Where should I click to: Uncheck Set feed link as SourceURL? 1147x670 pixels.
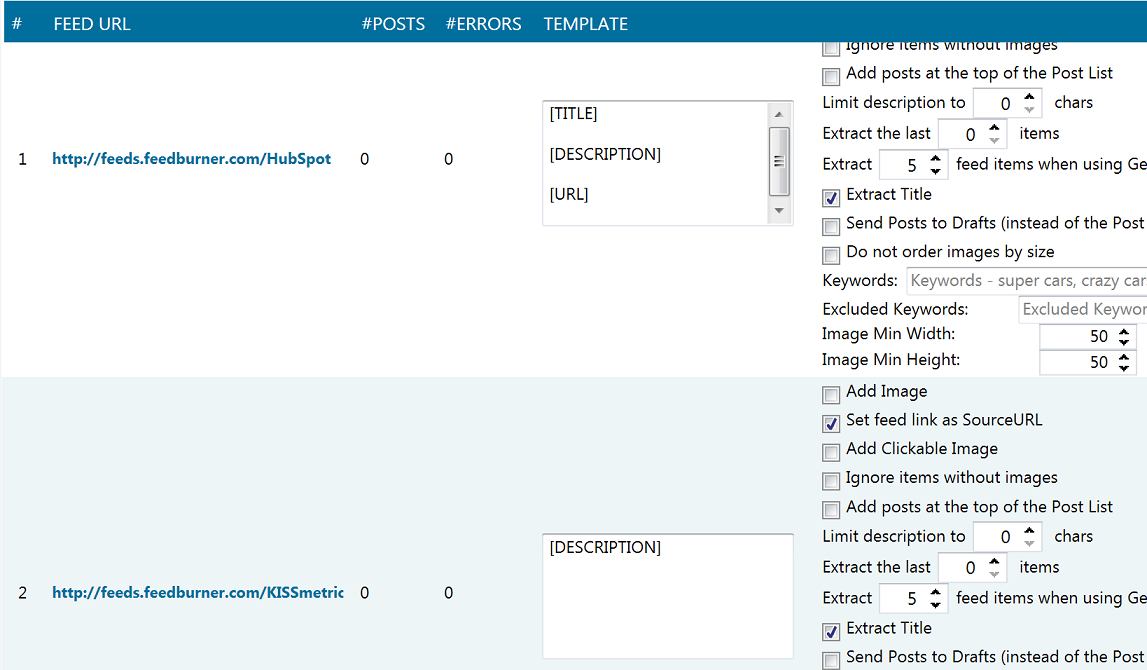click(x=831, y=423)
